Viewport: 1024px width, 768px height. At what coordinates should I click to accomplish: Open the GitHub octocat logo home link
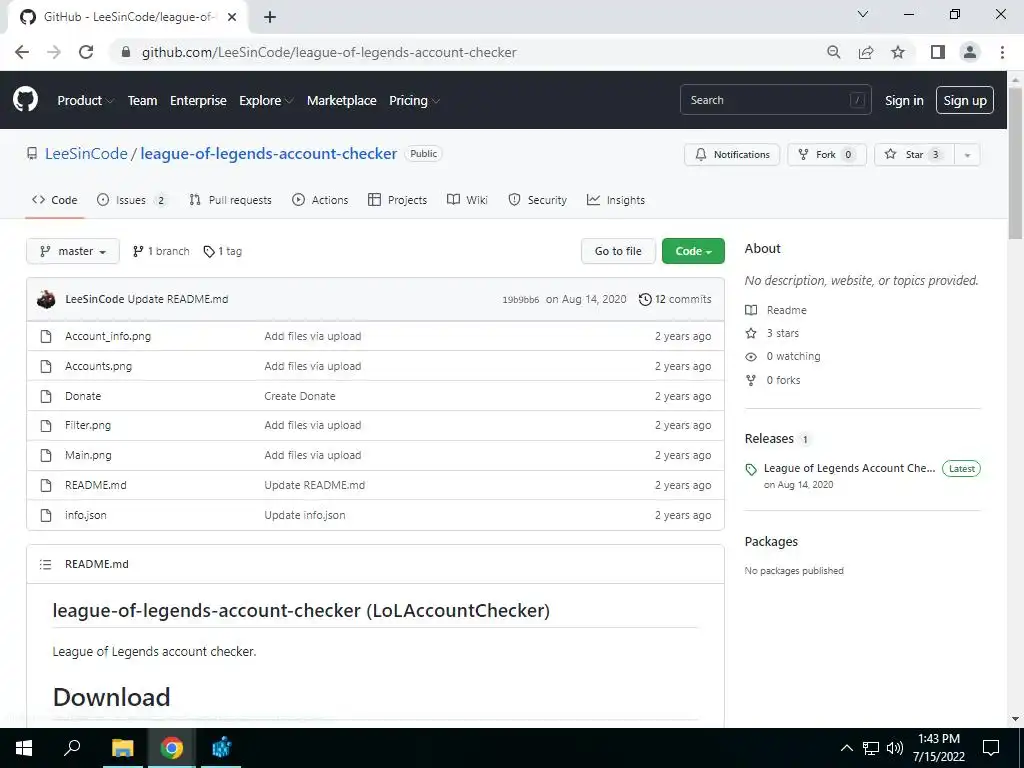tap(25, 100)
